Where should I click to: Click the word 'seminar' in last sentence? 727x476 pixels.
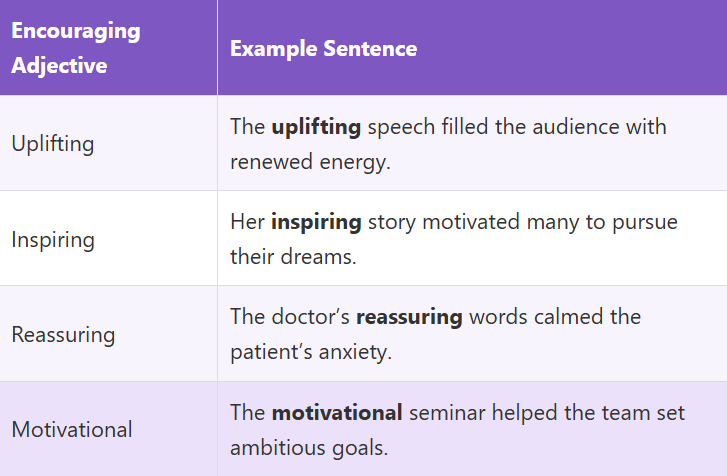[443, 413]
